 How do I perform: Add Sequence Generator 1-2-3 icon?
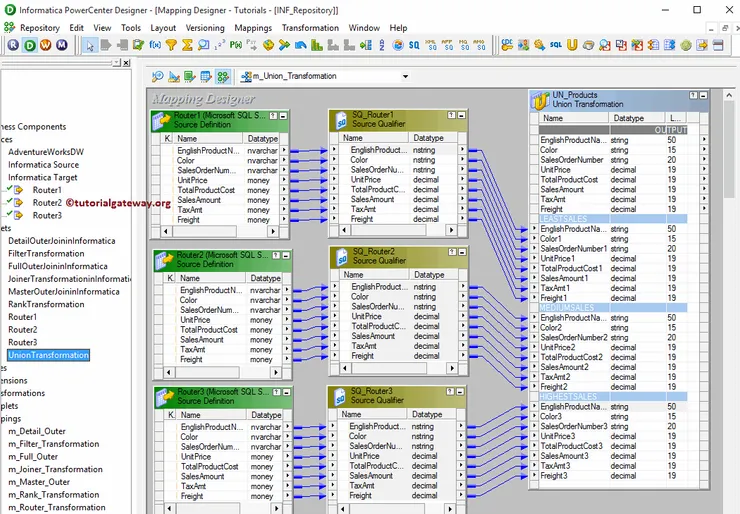coord(219,45)
